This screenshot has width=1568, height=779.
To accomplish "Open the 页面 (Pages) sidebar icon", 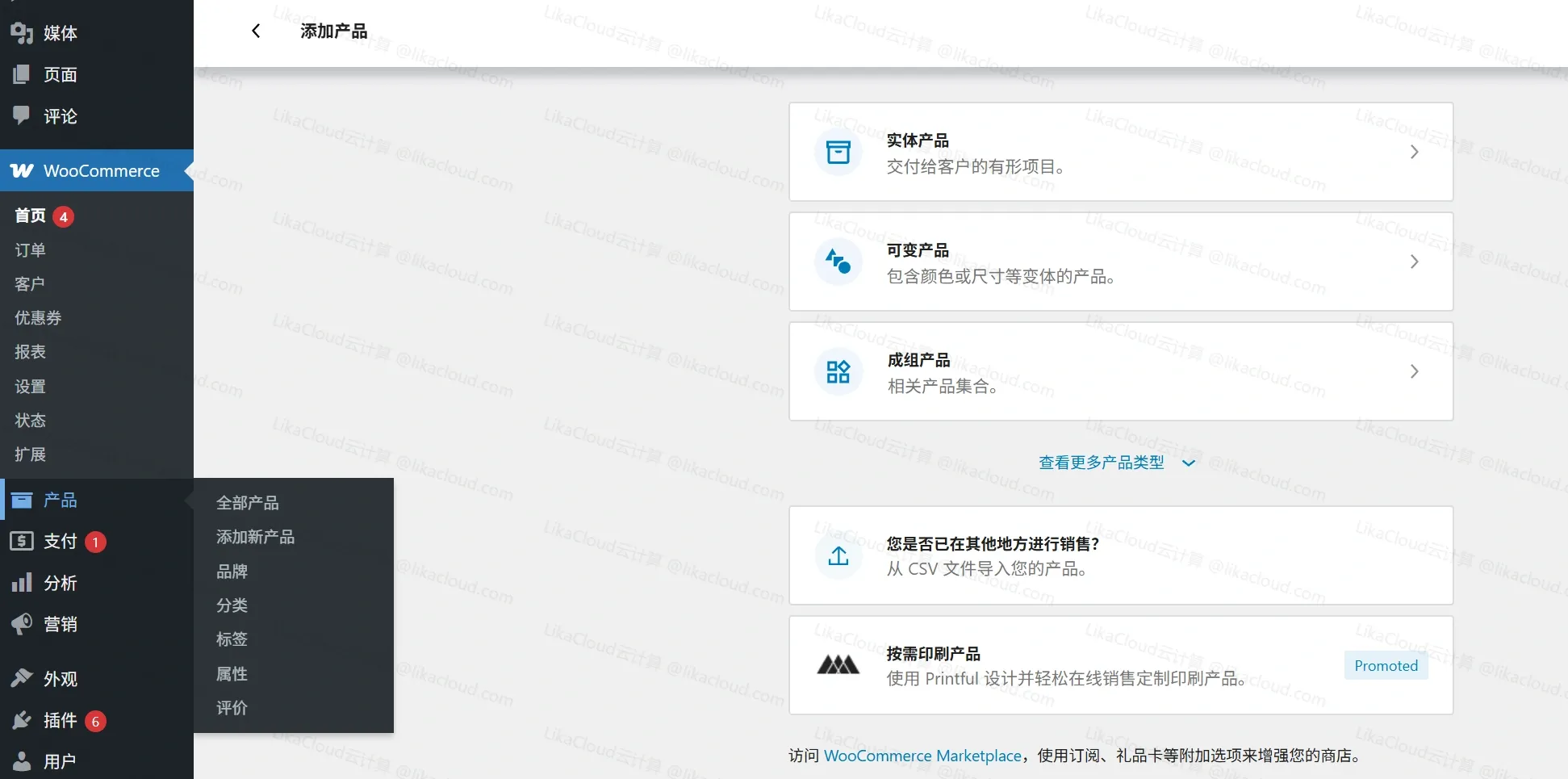I will click(22, 74).
